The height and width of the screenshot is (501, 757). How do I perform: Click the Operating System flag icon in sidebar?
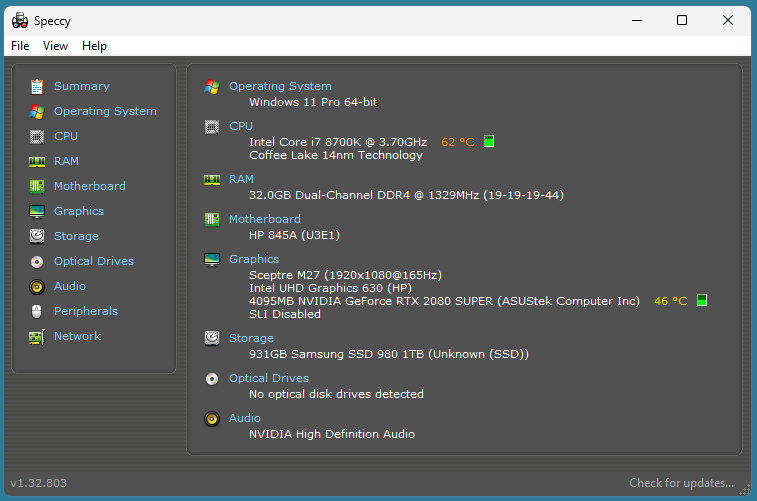pos(37,111)
